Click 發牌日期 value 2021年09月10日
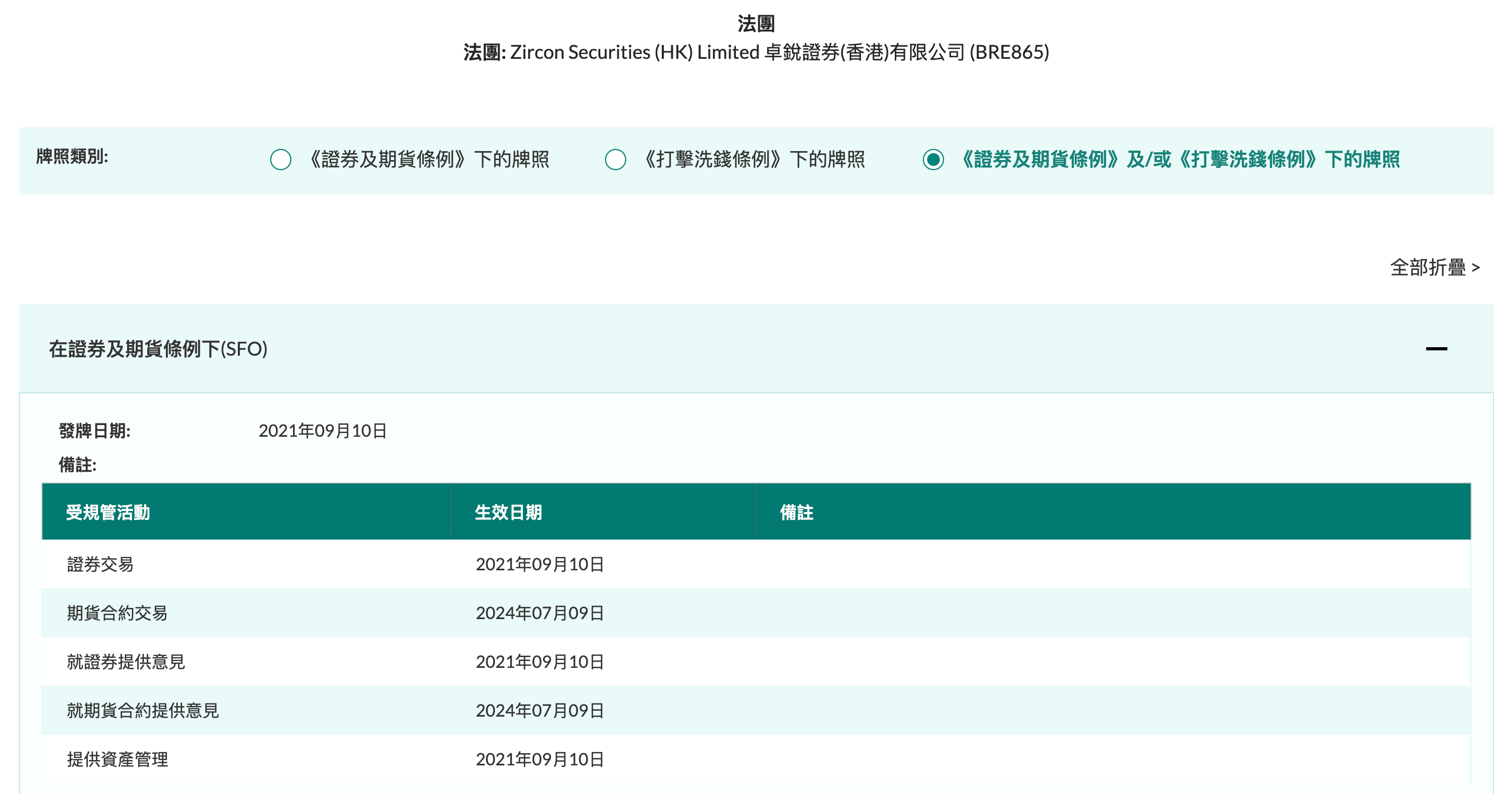Screen dimensions: 1512x794 [322, 431]
